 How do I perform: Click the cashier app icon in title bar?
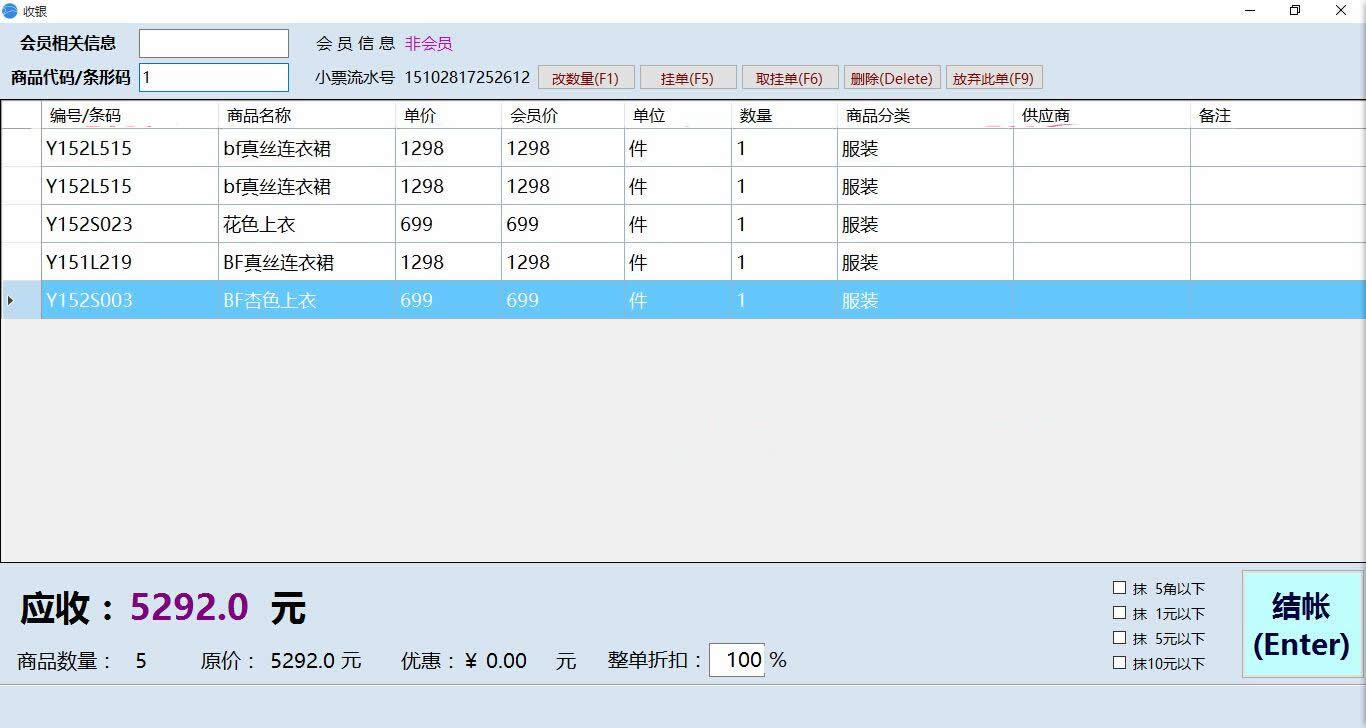[10, 11]
